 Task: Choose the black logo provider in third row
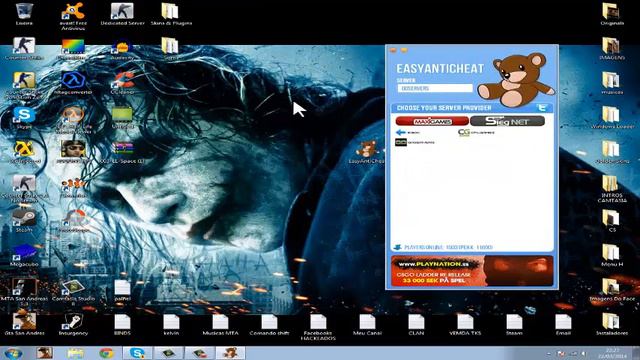pyautogui.click(x=415, y=142)
